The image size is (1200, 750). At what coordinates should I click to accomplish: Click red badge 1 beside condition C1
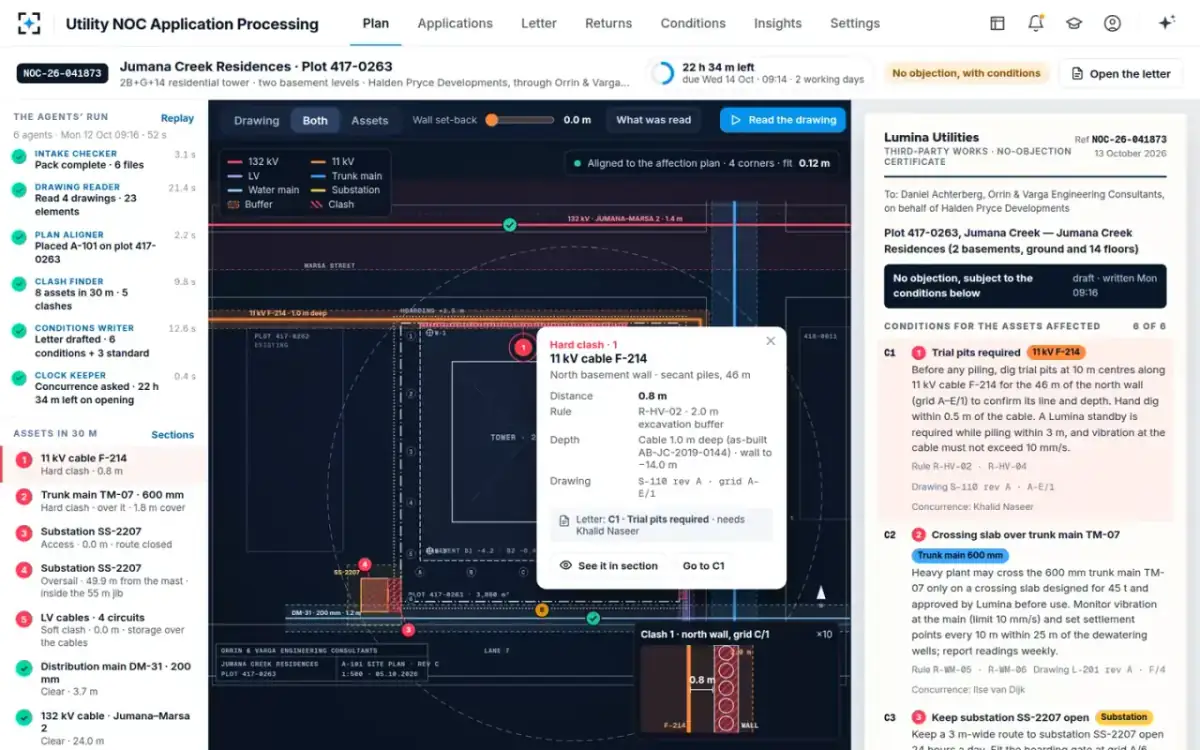pyautogui.click(x=919, y=353)
